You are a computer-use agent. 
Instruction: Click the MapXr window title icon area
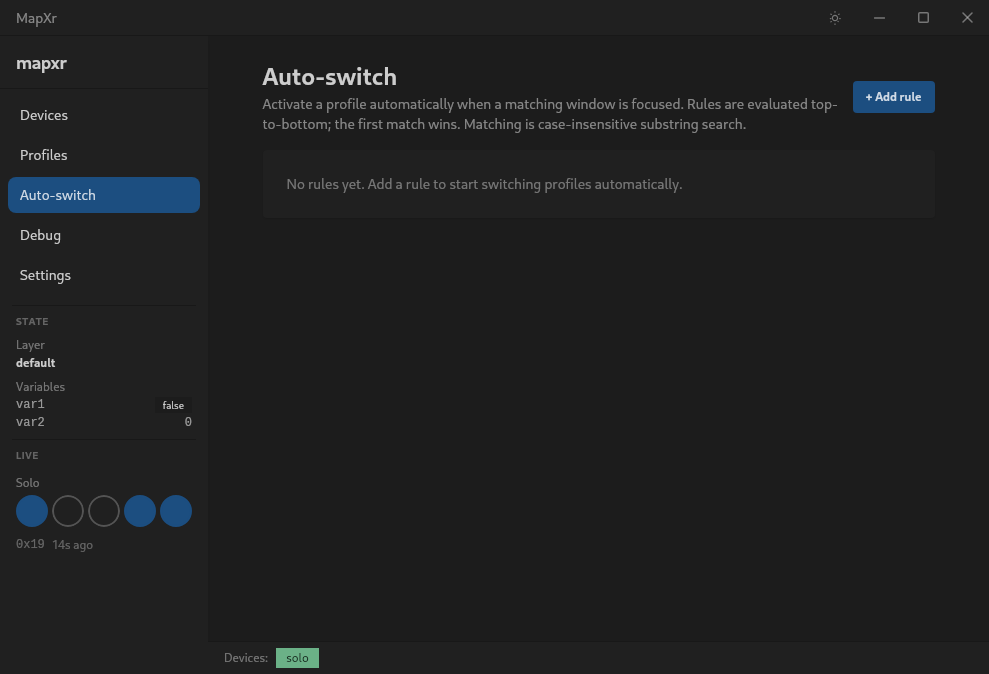[x=37, y=17]
